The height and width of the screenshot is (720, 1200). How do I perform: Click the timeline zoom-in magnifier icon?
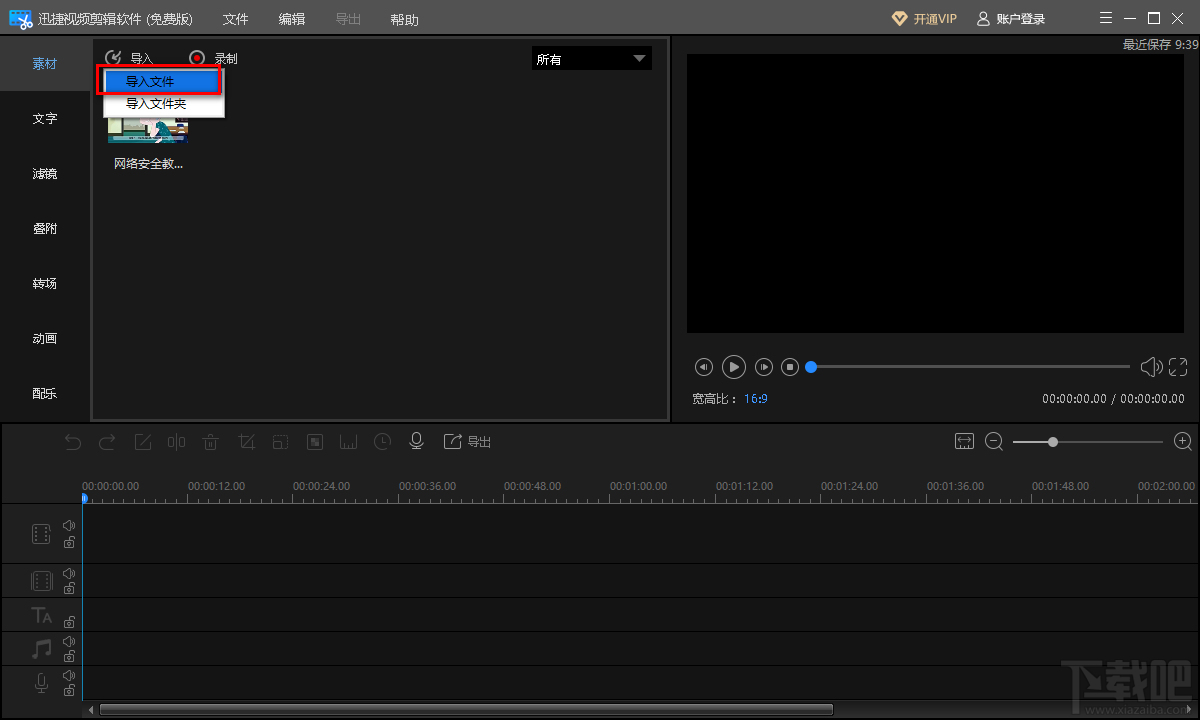[x=1183, y=441]
